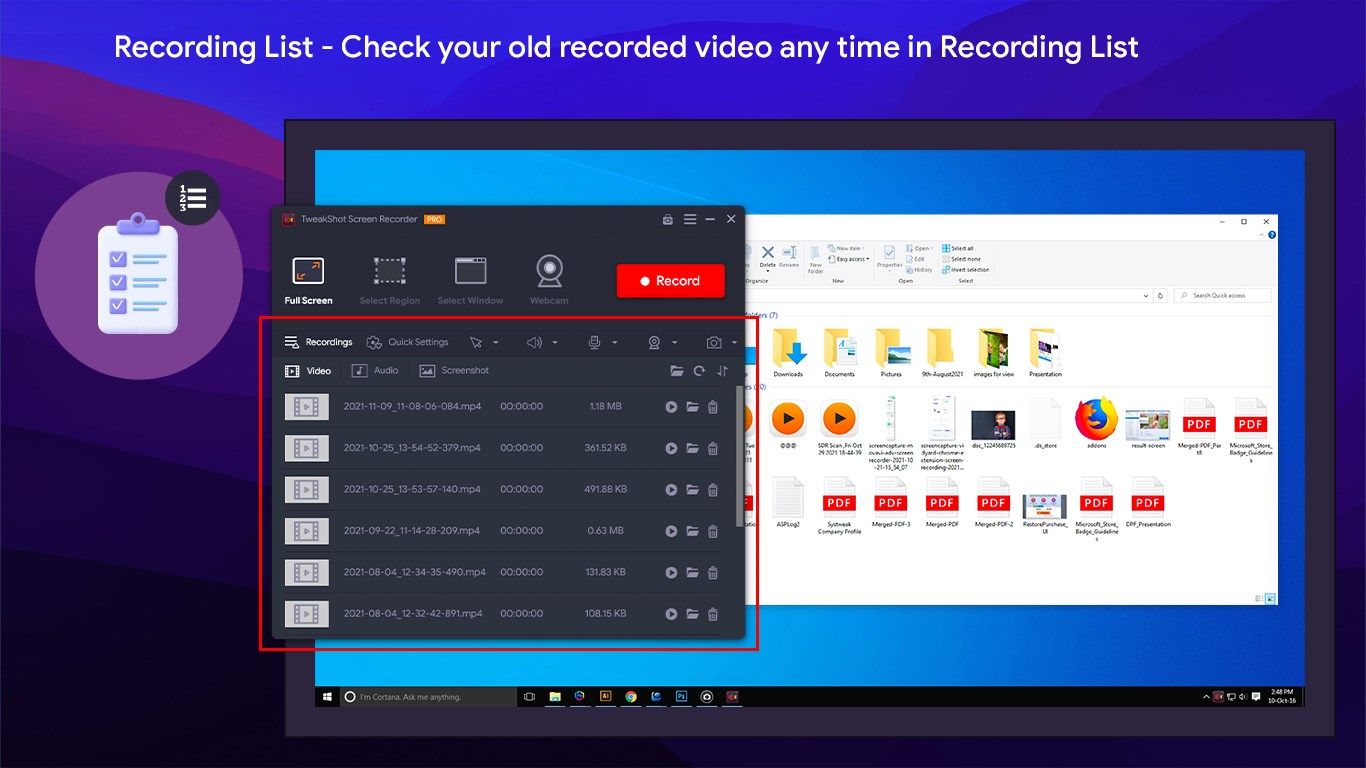The width and height of the screenshot is (1366, 768).
Task: Click thumbnail of 2021-11-09_11-08-06-084.mp4
Action: point(306,407)
